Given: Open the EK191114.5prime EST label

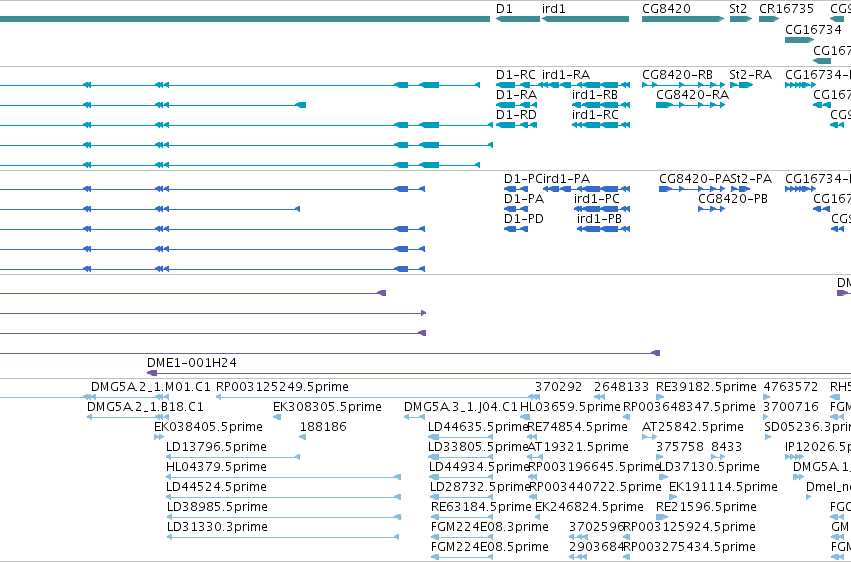Looking at the screenshot, I should coord(723,487).
